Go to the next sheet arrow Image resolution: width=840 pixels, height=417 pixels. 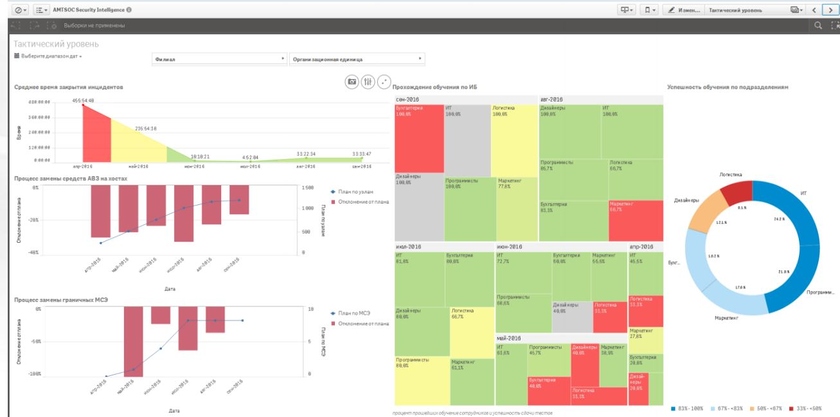(829, 9)
